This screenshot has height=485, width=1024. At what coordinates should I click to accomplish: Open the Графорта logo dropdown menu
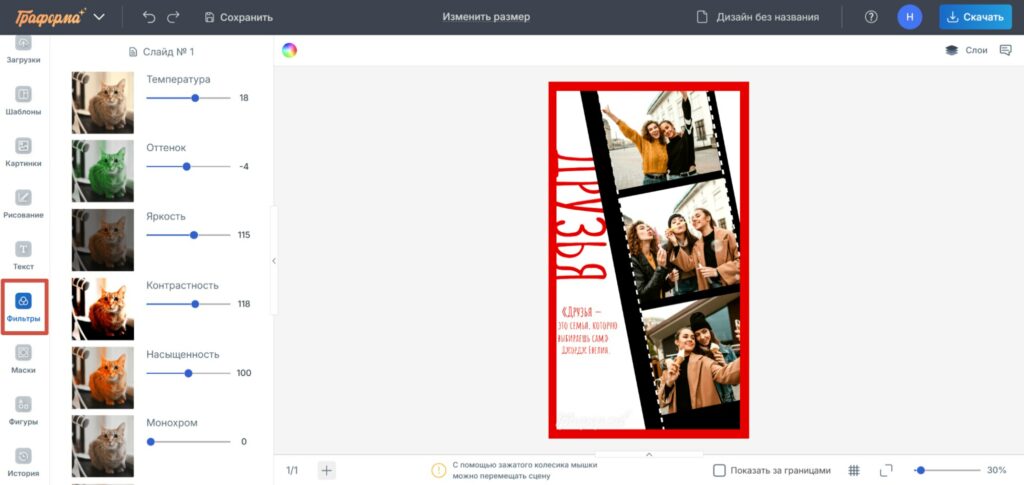(x=99, y=17)
